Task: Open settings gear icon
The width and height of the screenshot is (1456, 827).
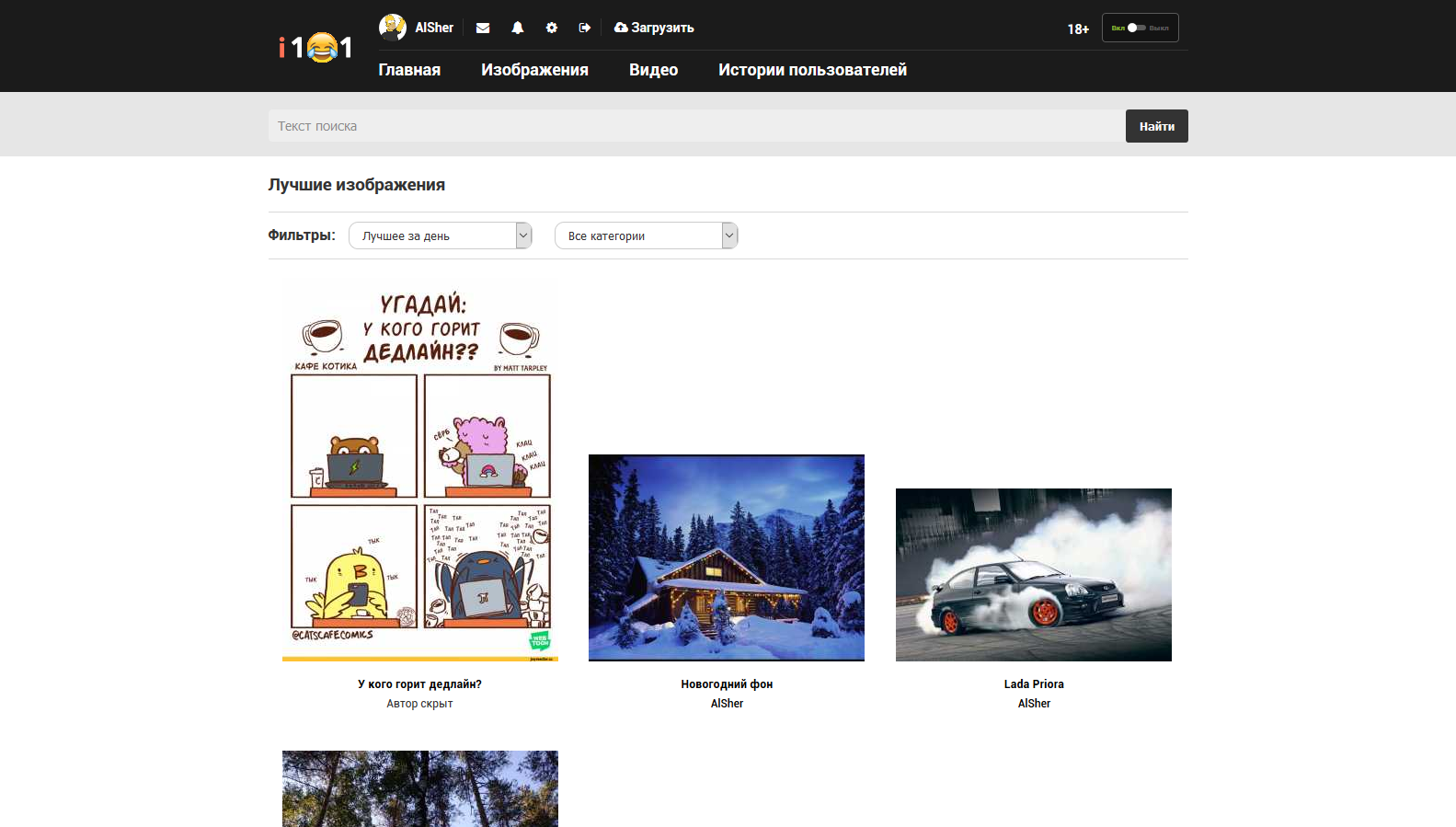Action: (x=552, y=29)
